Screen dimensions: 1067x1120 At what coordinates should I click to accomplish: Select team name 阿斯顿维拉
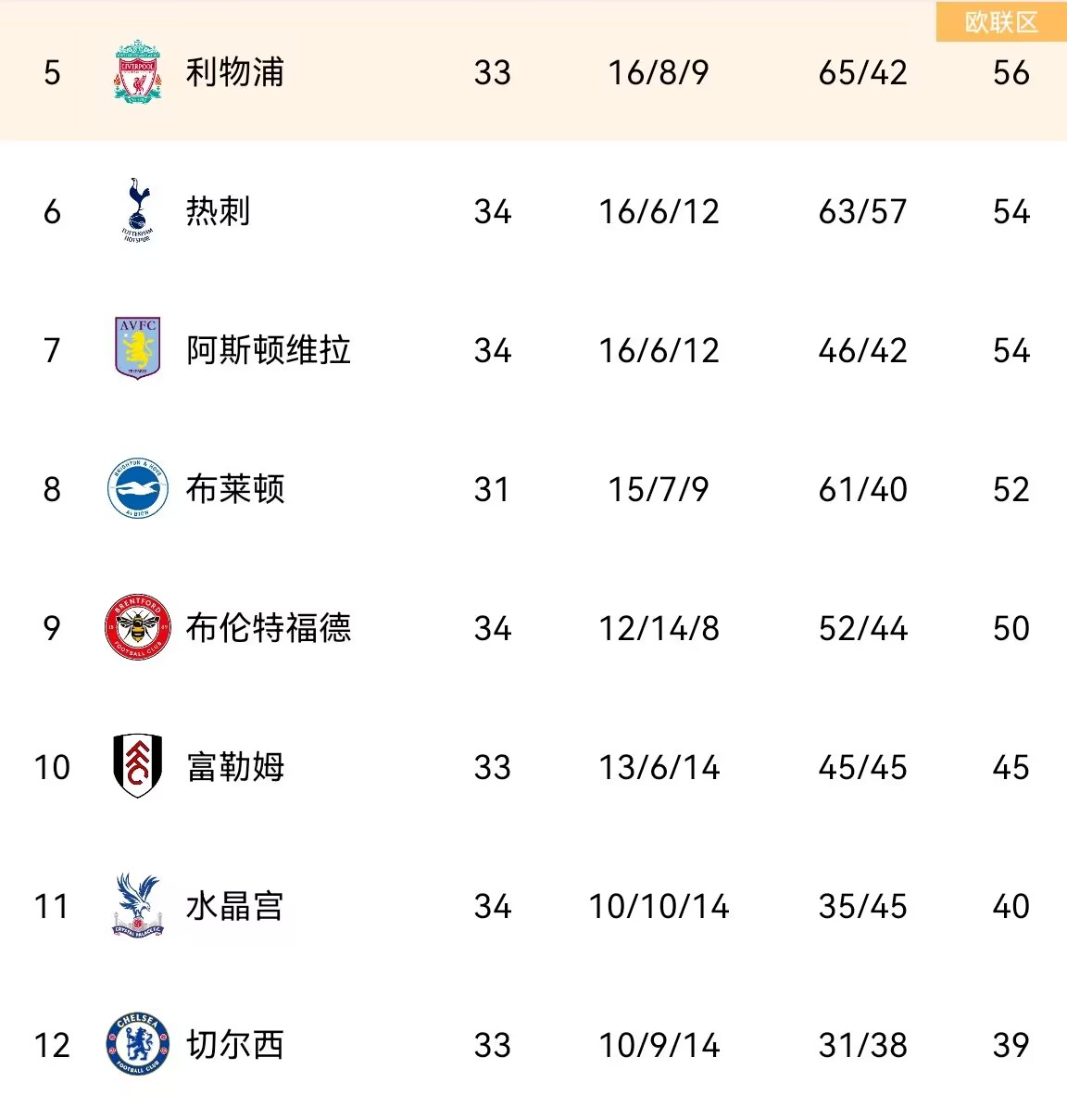[269, 350]
